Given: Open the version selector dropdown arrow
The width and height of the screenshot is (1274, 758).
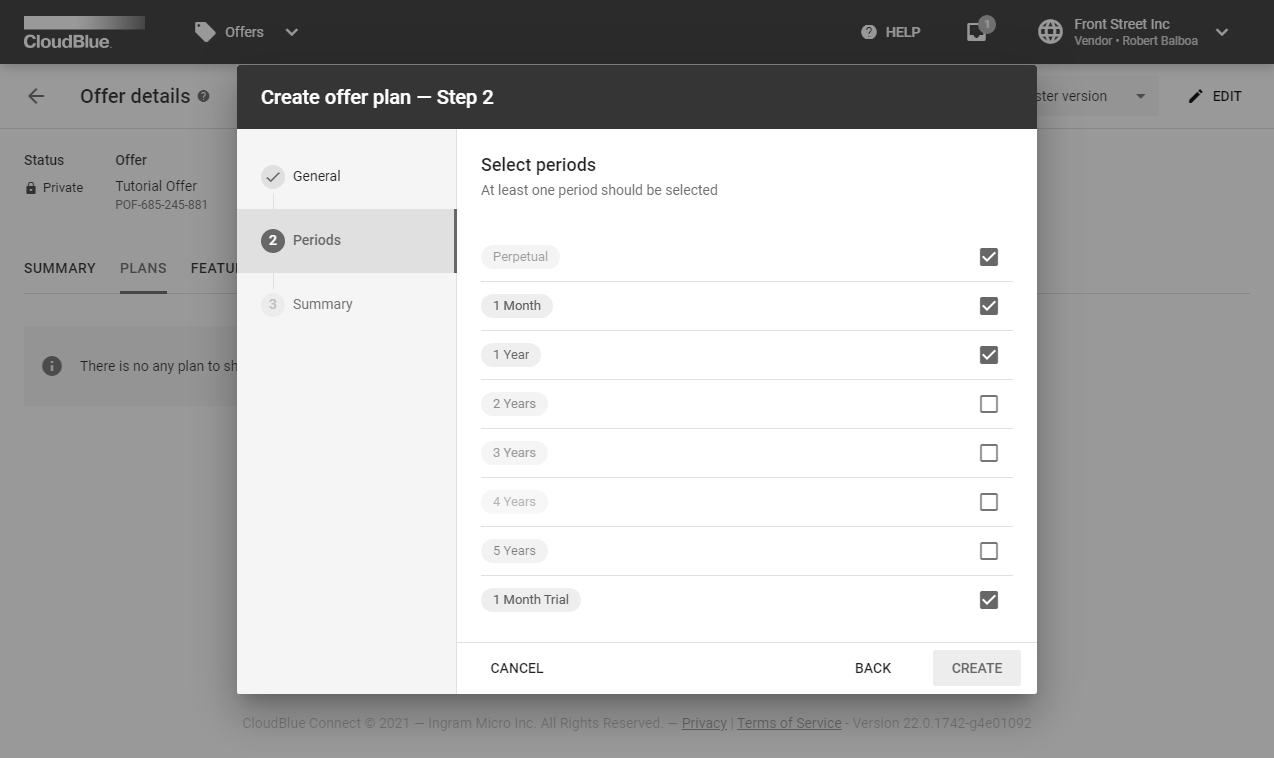Looking at the screenshot, I should tap(1141, 96).
